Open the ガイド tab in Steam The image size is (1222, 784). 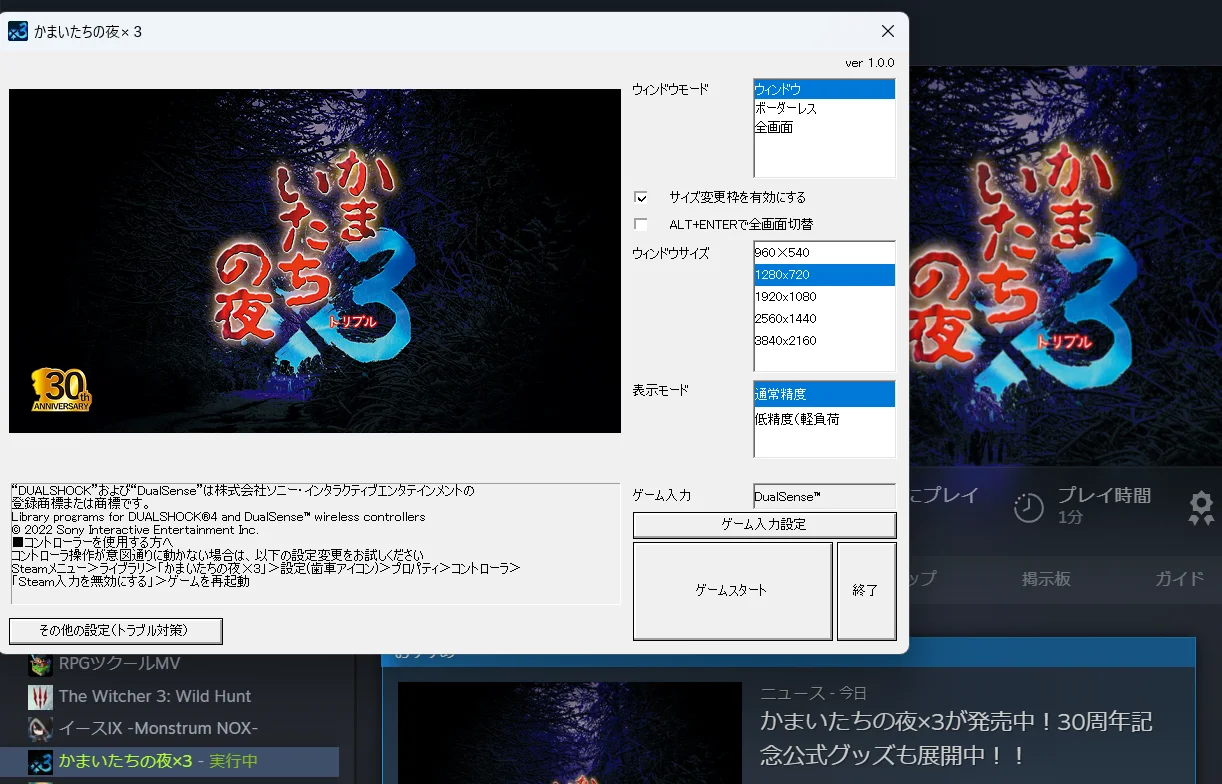pos(1180,579)
